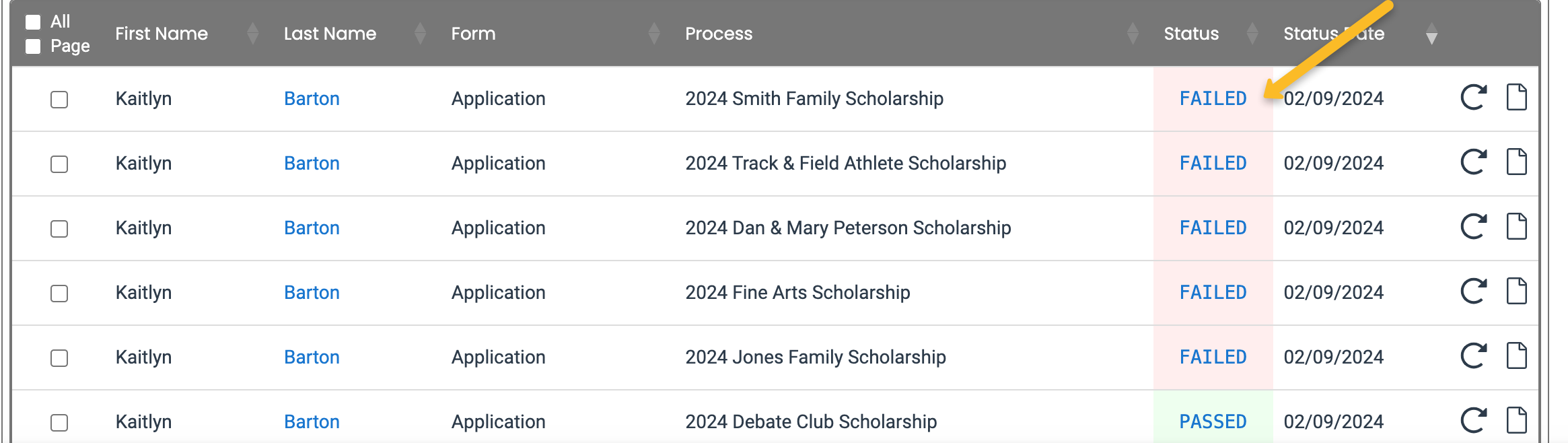View the document for Jones Family Scholarship

1516,356
